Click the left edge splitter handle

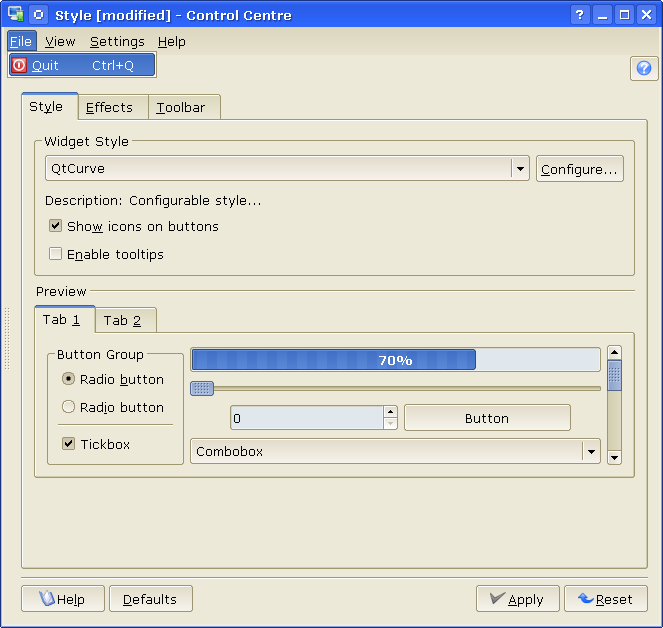click(x=7, y=338)
